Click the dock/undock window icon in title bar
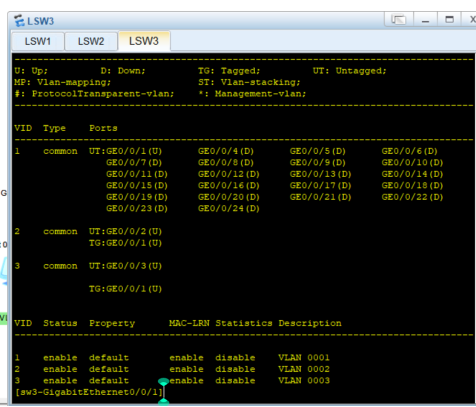Image resolution: width=476 pixels, height=407 pixels. pyautogui.click(x=399, y=19)
